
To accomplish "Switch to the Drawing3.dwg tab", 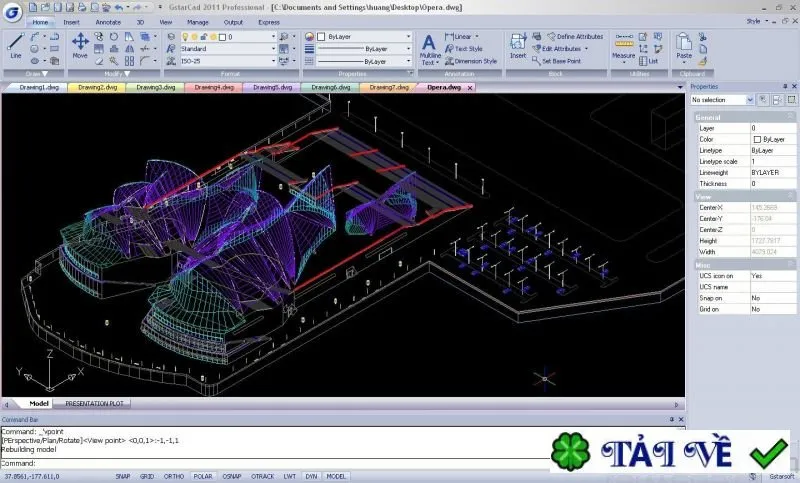I will point(156,87).
